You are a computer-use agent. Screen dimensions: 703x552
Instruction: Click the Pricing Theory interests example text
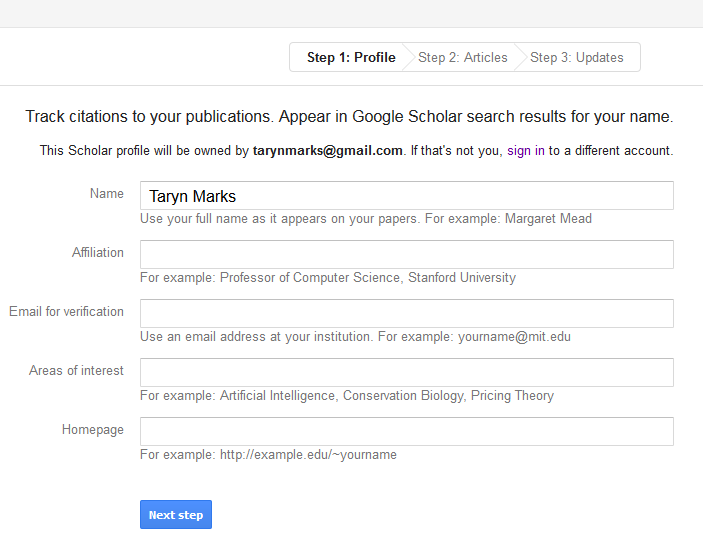[347, 396]
